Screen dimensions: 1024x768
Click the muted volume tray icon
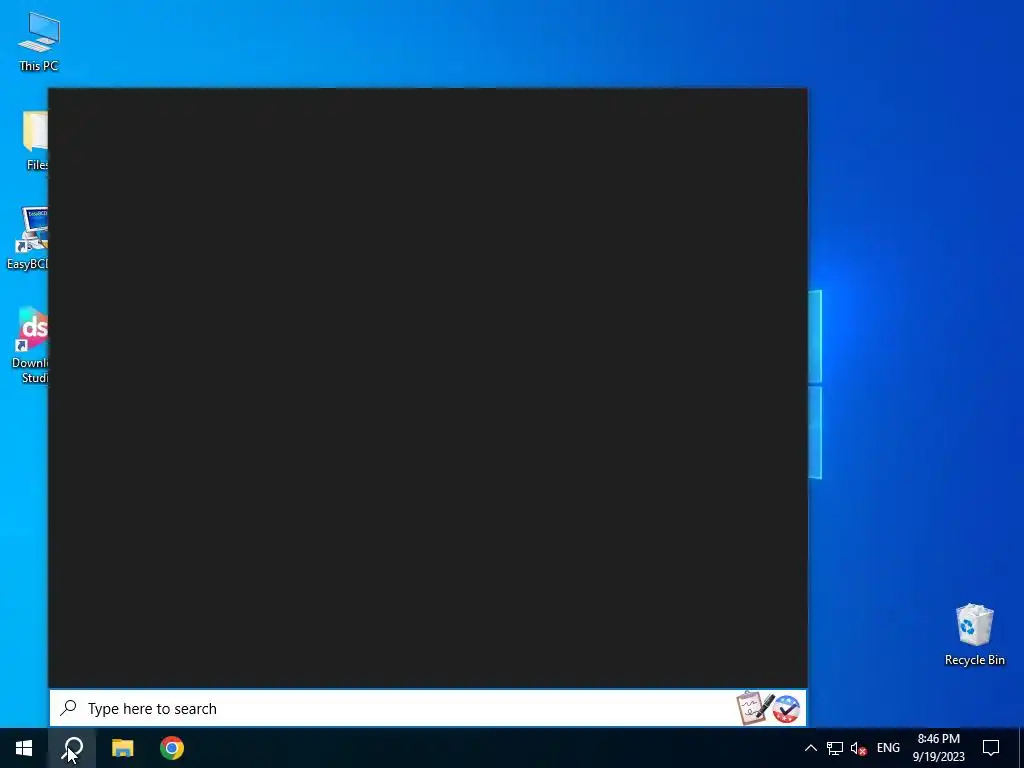(859, 748)
